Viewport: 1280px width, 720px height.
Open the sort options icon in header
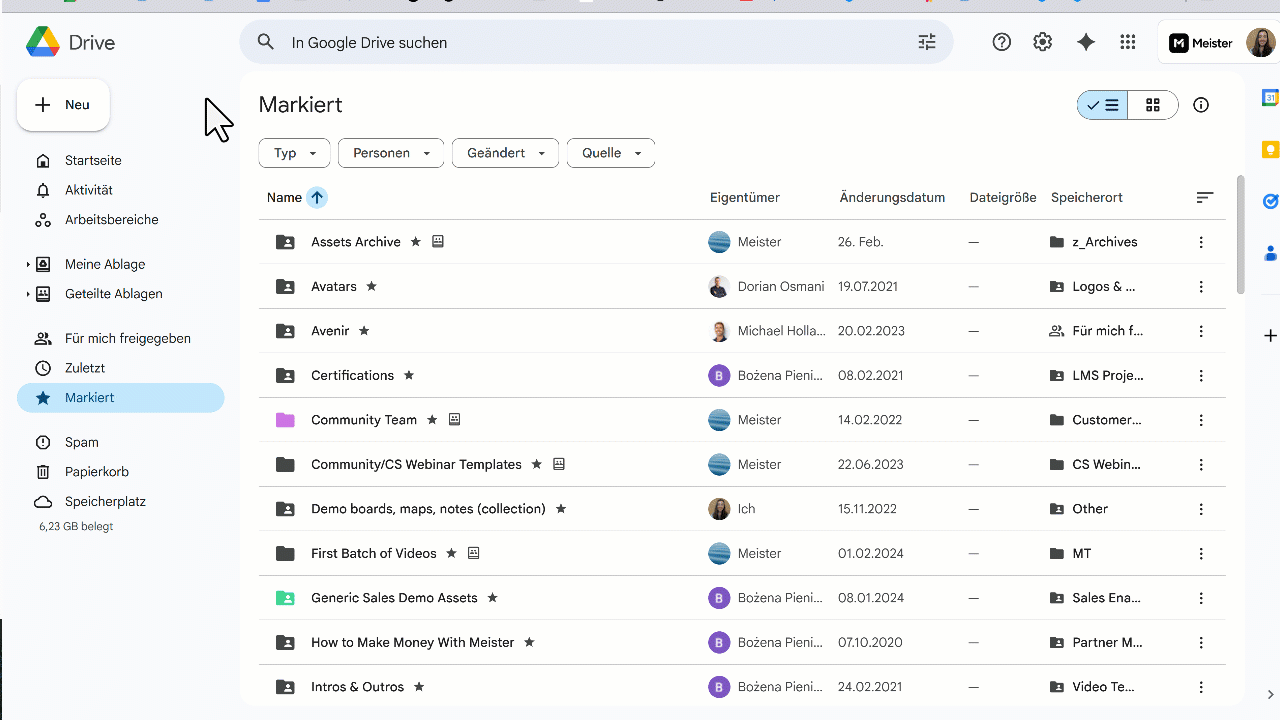[1205, 198]
